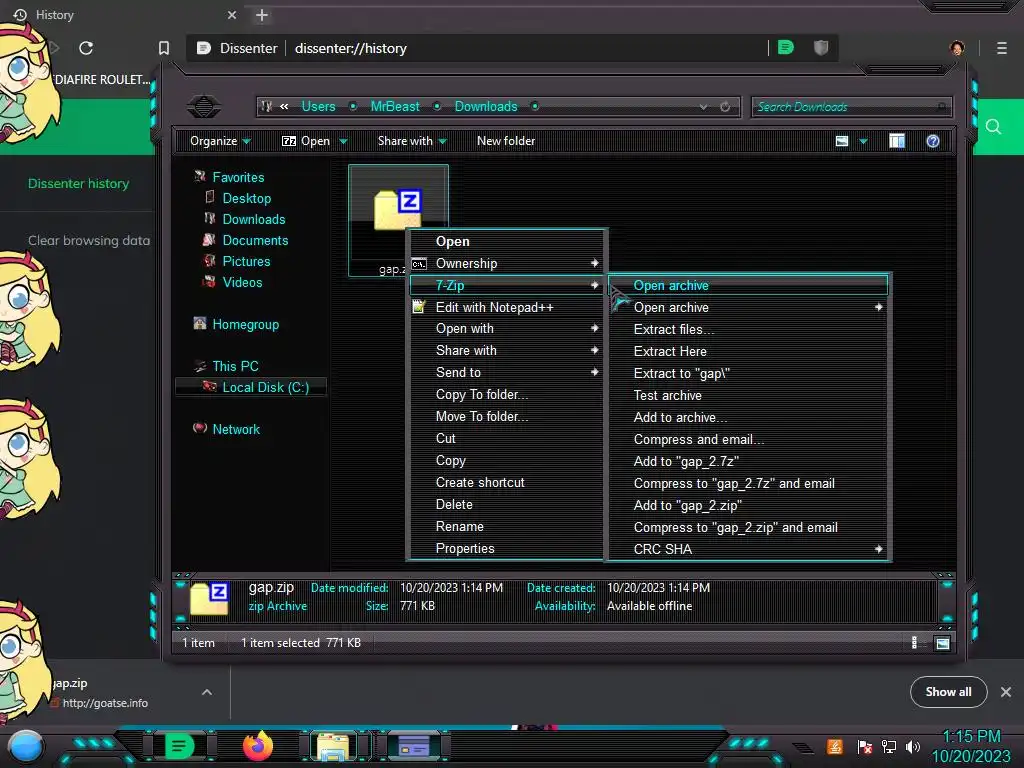Refresh the Downloads folder address bar
The image size is (1024, 768).
725,106
